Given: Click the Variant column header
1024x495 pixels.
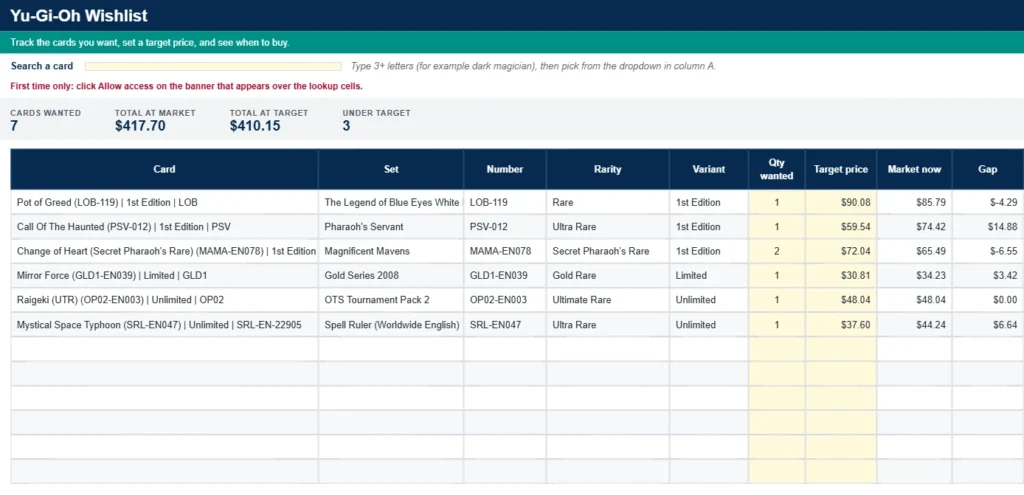Looking at the screenshot, I should tap(709, 169).
